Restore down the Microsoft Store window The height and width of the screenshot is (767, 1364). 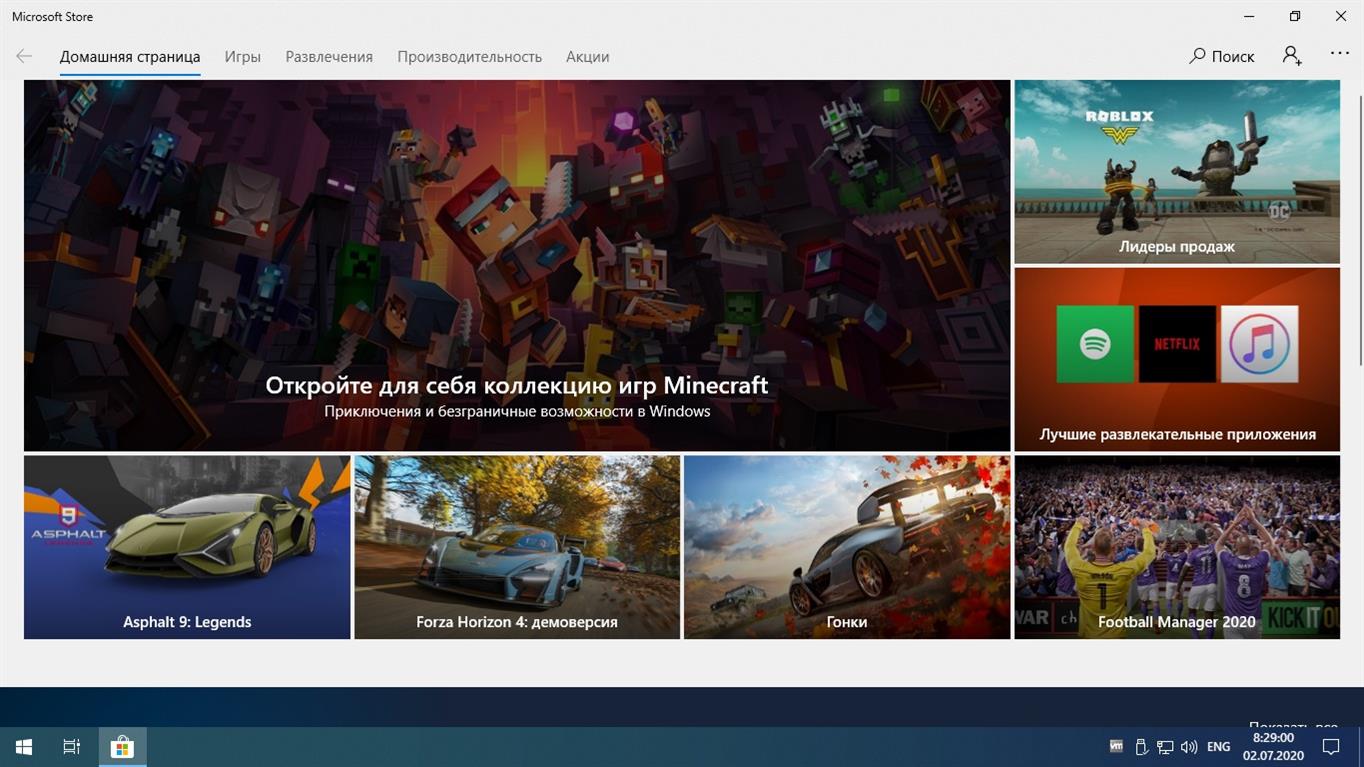tap(1295, 16)
